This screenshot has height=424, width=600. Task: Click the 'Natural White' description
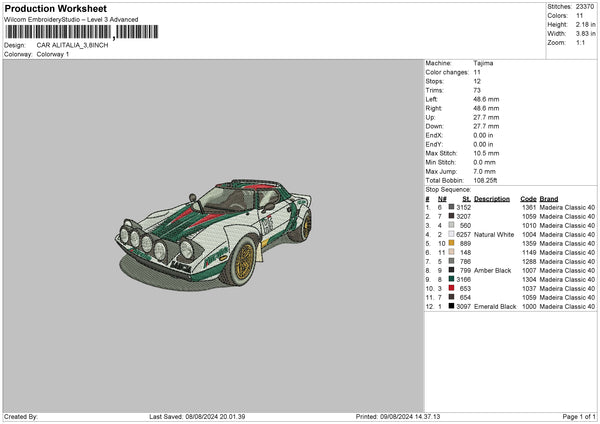point(494,235)
